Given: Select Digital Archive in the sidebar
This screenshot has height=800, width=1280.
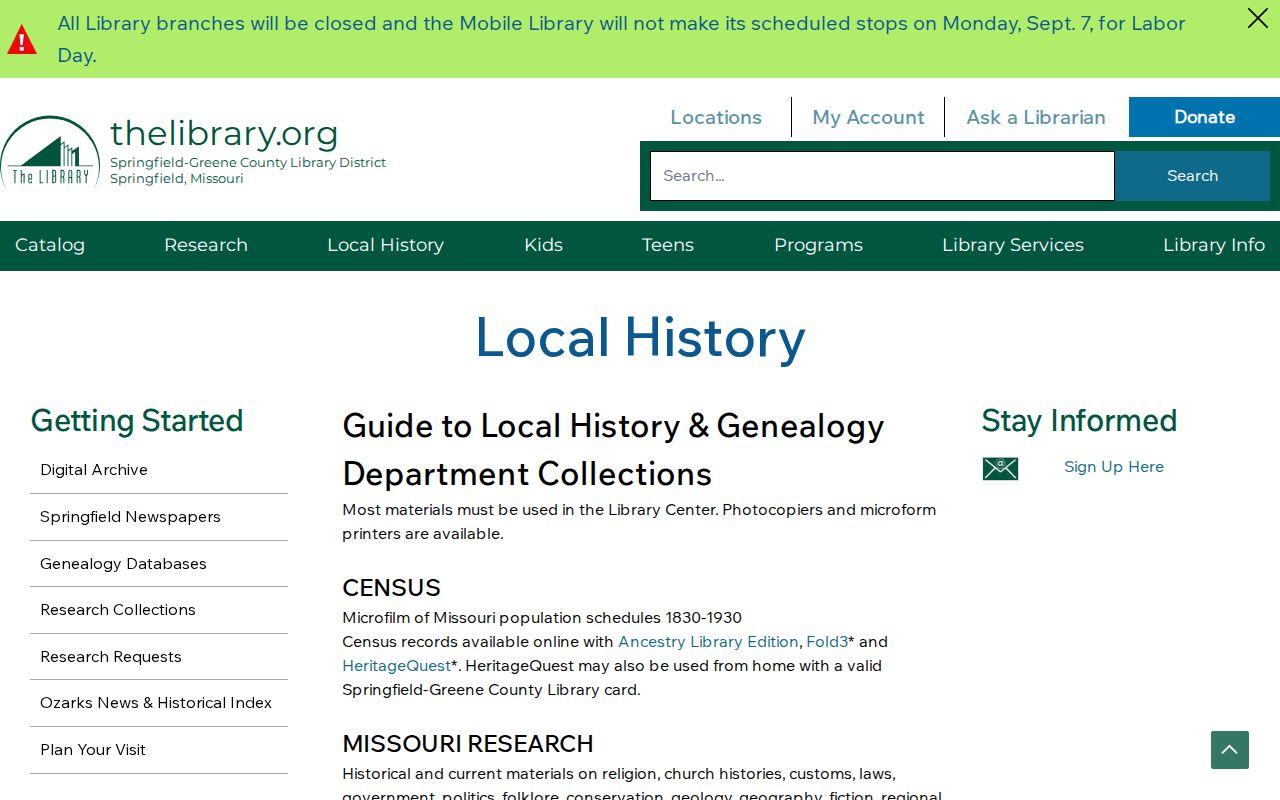Looking at the screenshot, I should [x=159, y=470].
